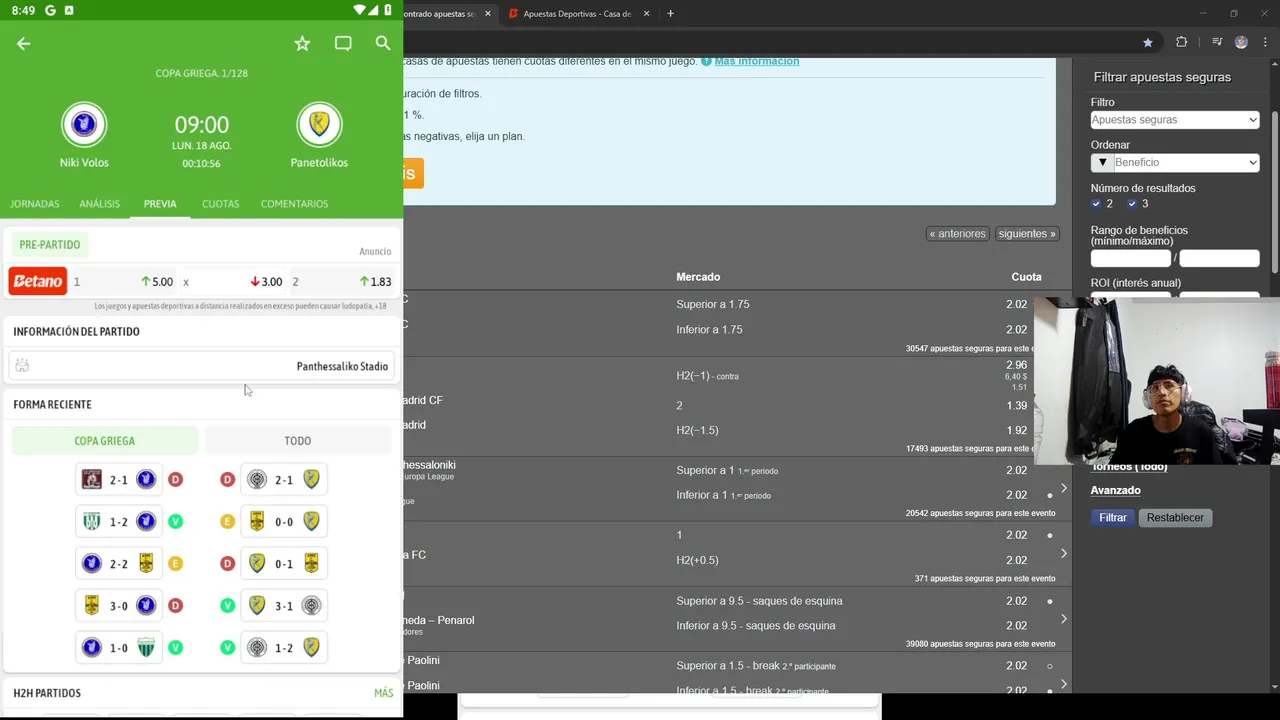Switch to the Apuestas Deportivas browser tab

pyautogui.click(x=578, y=14)
